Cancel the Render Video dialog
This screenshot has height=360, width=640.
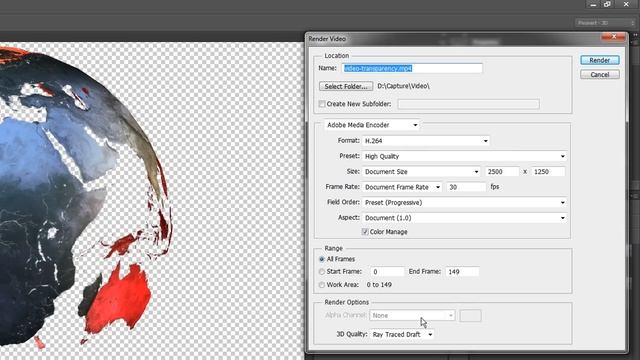point(600,75)
